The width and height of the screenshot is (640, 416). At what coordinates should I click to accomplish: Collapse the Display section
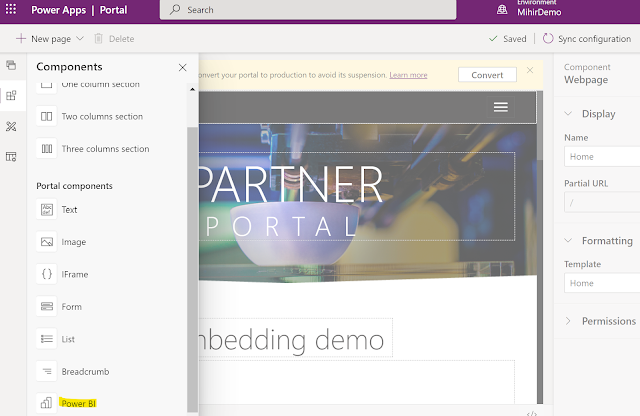(568, 113)
